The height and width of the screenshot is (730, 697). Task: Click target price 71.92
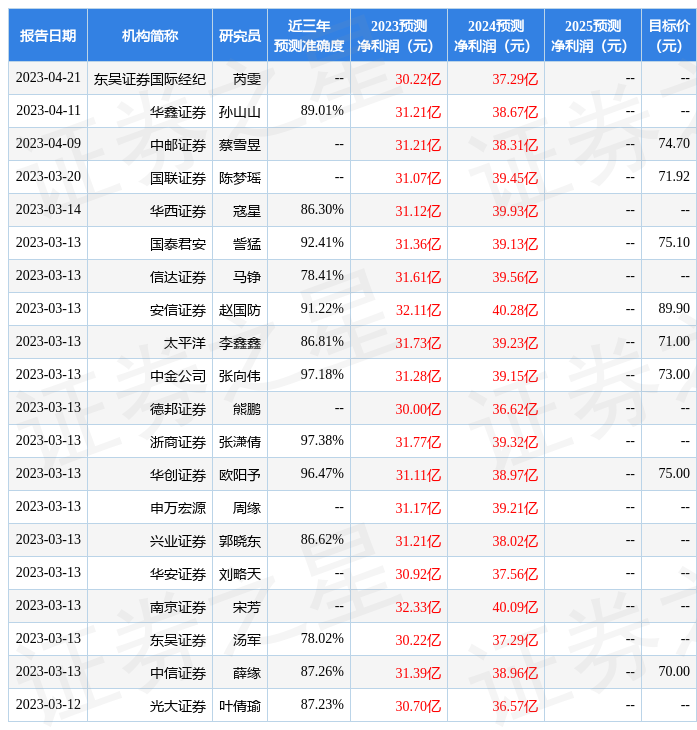pyautogui.click(x=674, y=177)
